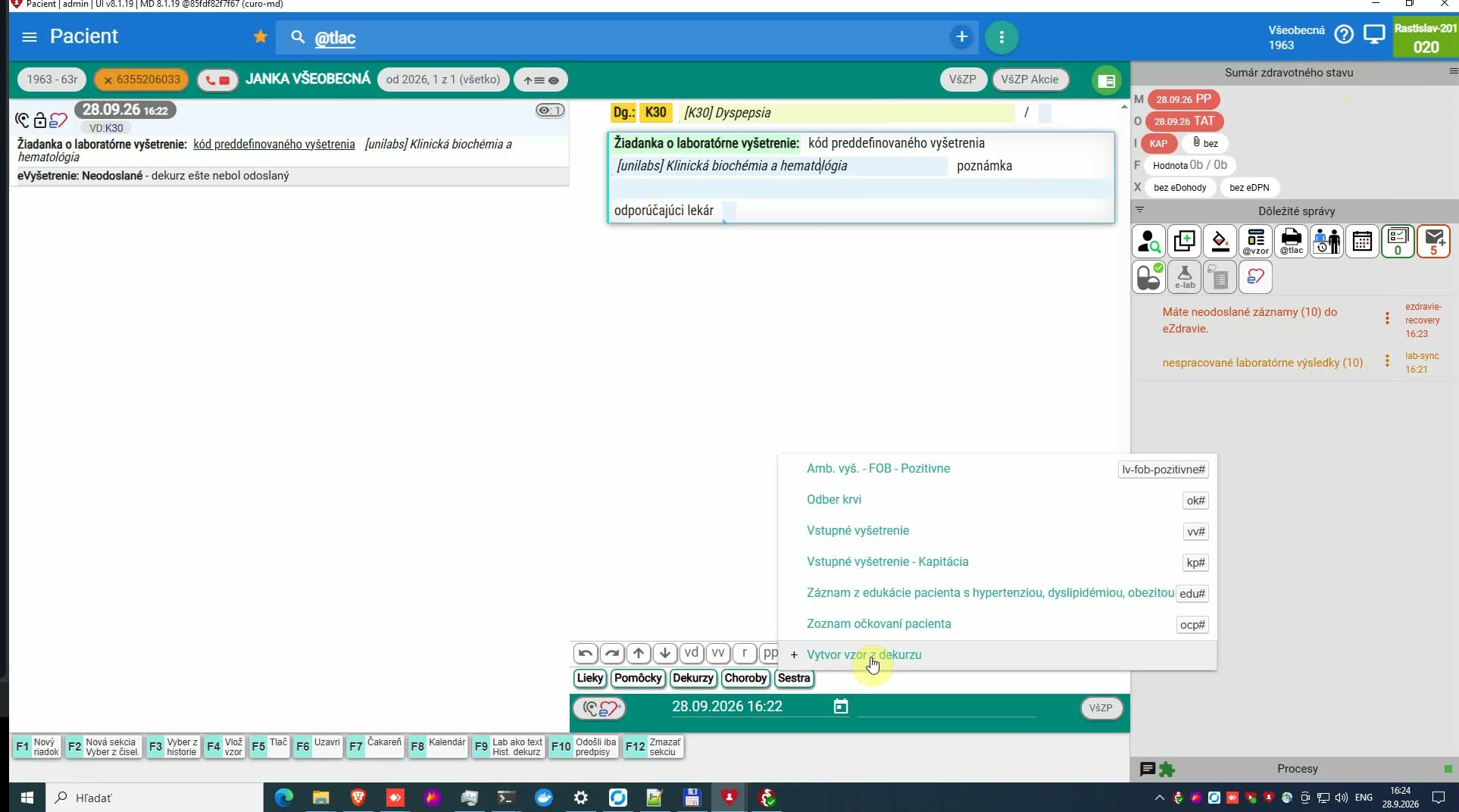Open options for nespracované laboratórne výsledky message
This screenshot has height=812, width=1459.
click(x=1387, y=361)
